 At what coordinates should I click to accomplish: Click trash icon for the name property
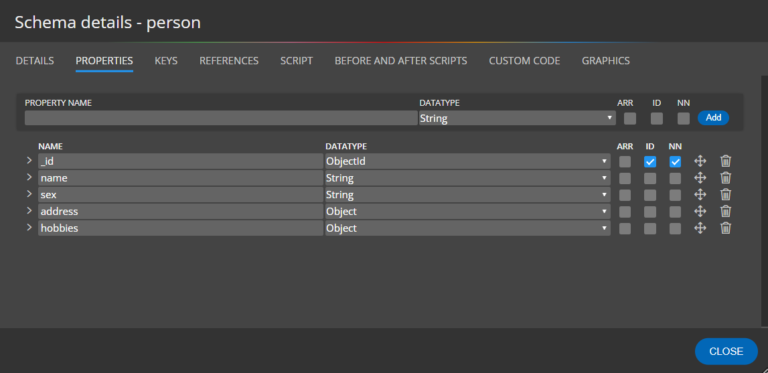click(x=725, y=178)
